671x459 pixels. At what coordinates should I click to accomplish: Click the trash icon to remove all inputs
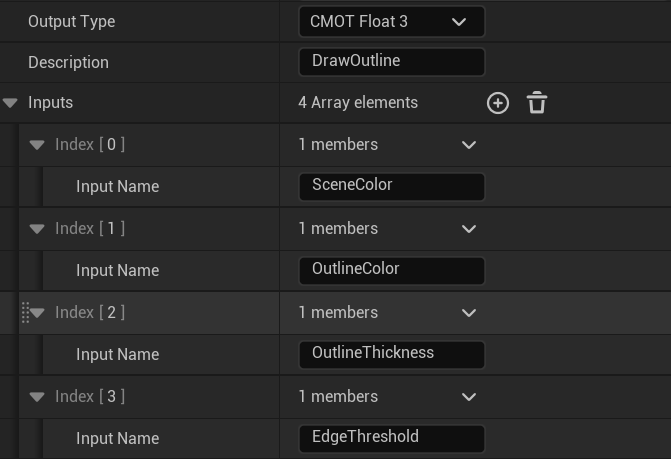click(x=537, y=103)
